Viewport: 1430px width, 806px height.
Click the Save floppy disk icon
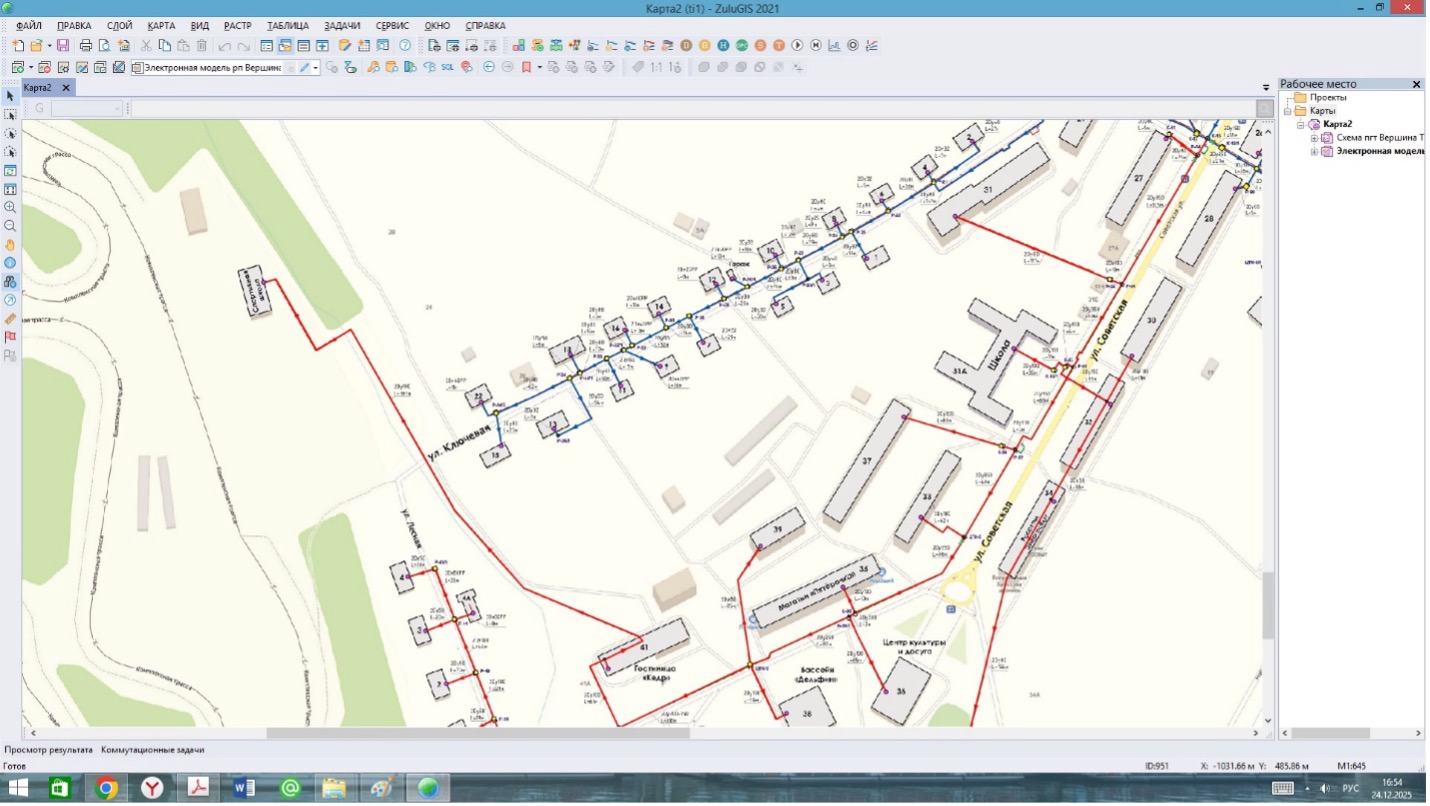[63, 46]
